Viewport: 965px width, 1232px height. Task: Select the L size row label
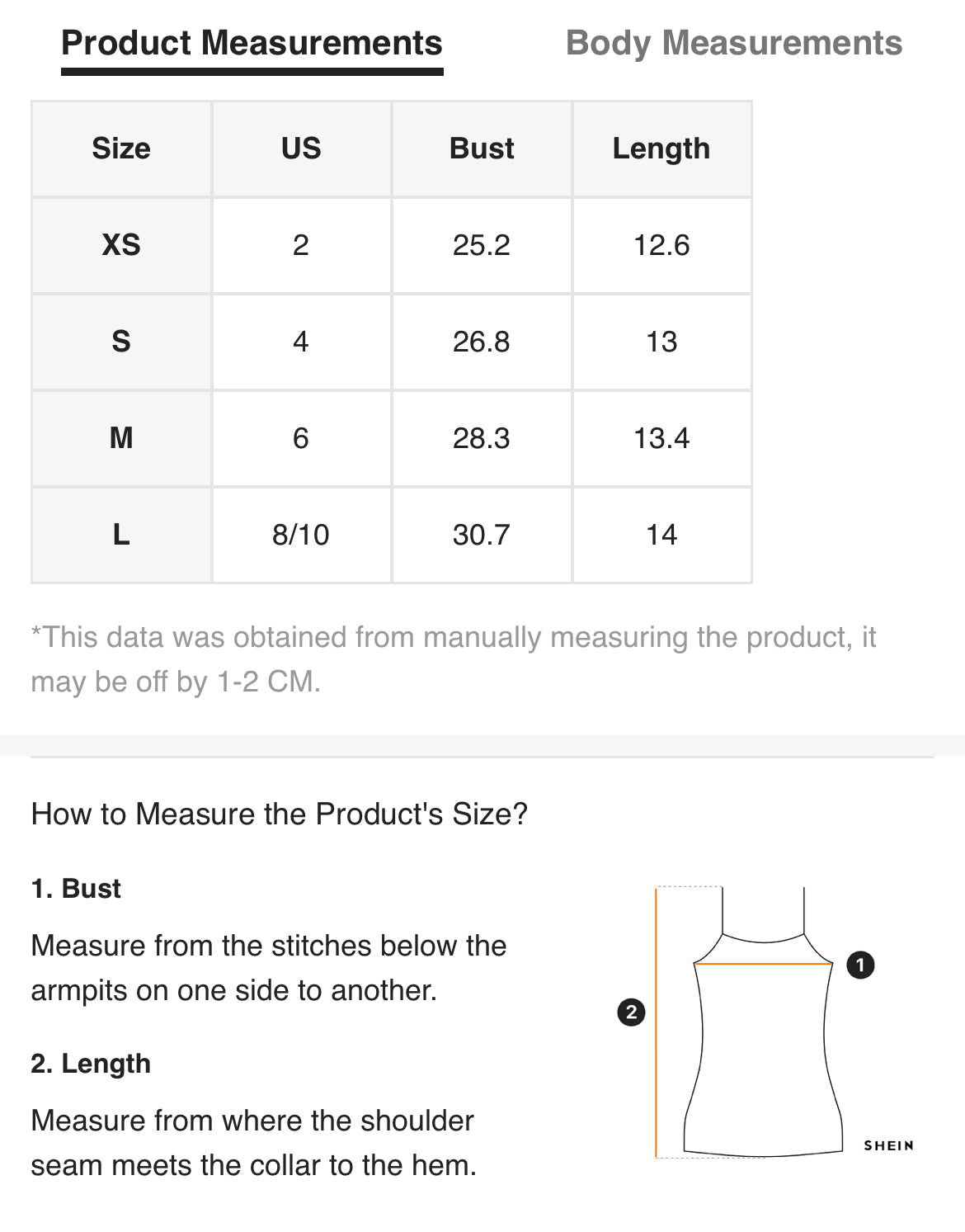121,535
